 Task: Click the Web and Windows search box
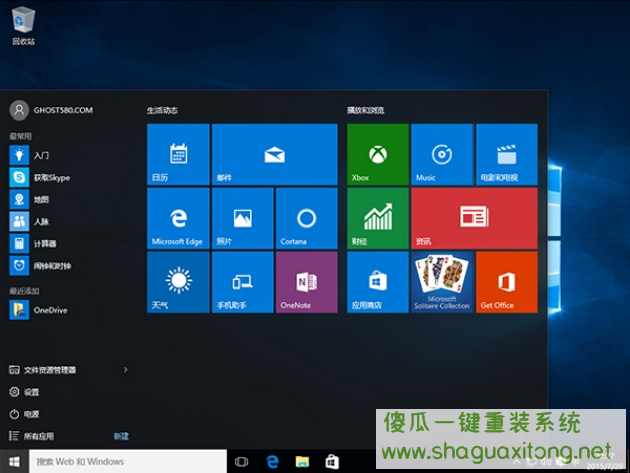[x=128, y=461]
